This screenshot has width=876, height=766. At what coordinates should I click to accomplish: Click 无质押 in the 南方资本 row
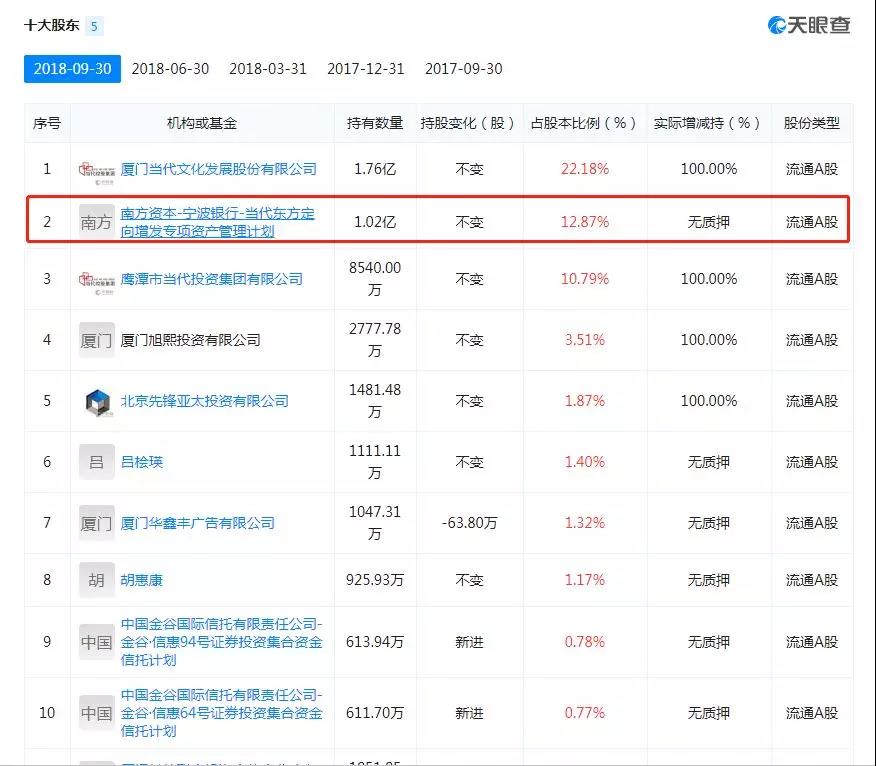(708, 222)
